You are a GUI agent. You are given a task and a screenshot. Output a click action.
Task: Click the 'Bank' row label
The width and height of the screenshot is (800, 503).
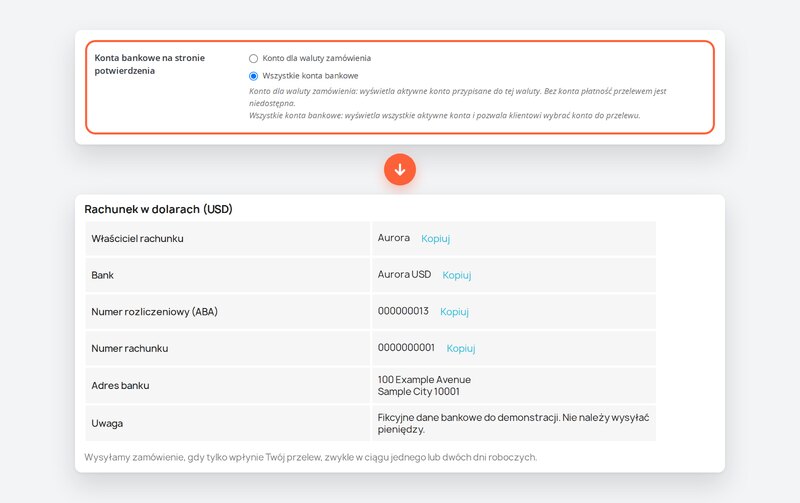tap(103, 275)
